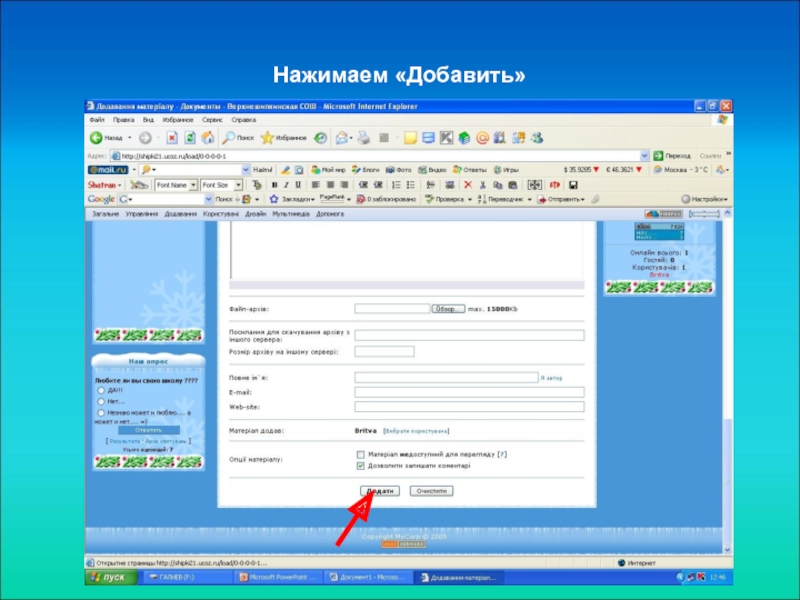Uncheck 'Дозволити залишати коментарі' checkbox
800x600 pixels.
[361, 466]
